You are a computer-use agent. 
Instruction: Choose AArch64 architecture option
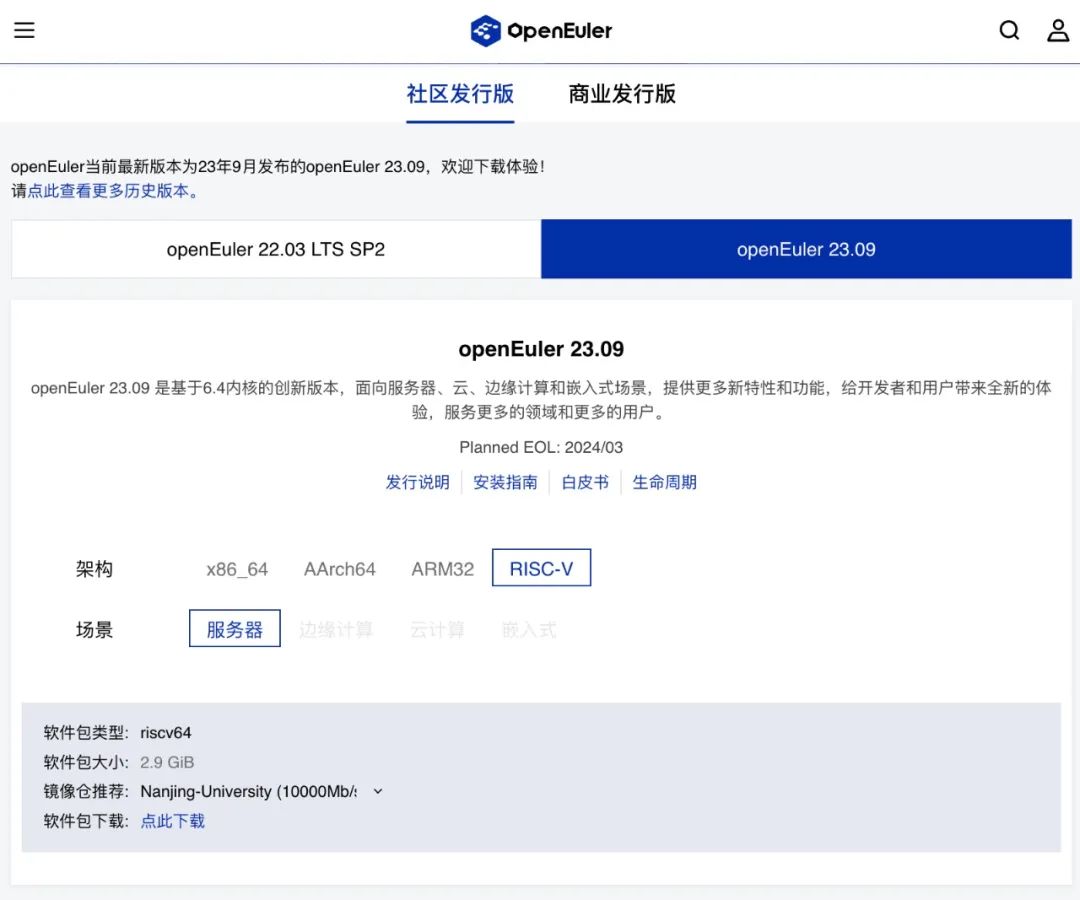(x=340, y=569)
